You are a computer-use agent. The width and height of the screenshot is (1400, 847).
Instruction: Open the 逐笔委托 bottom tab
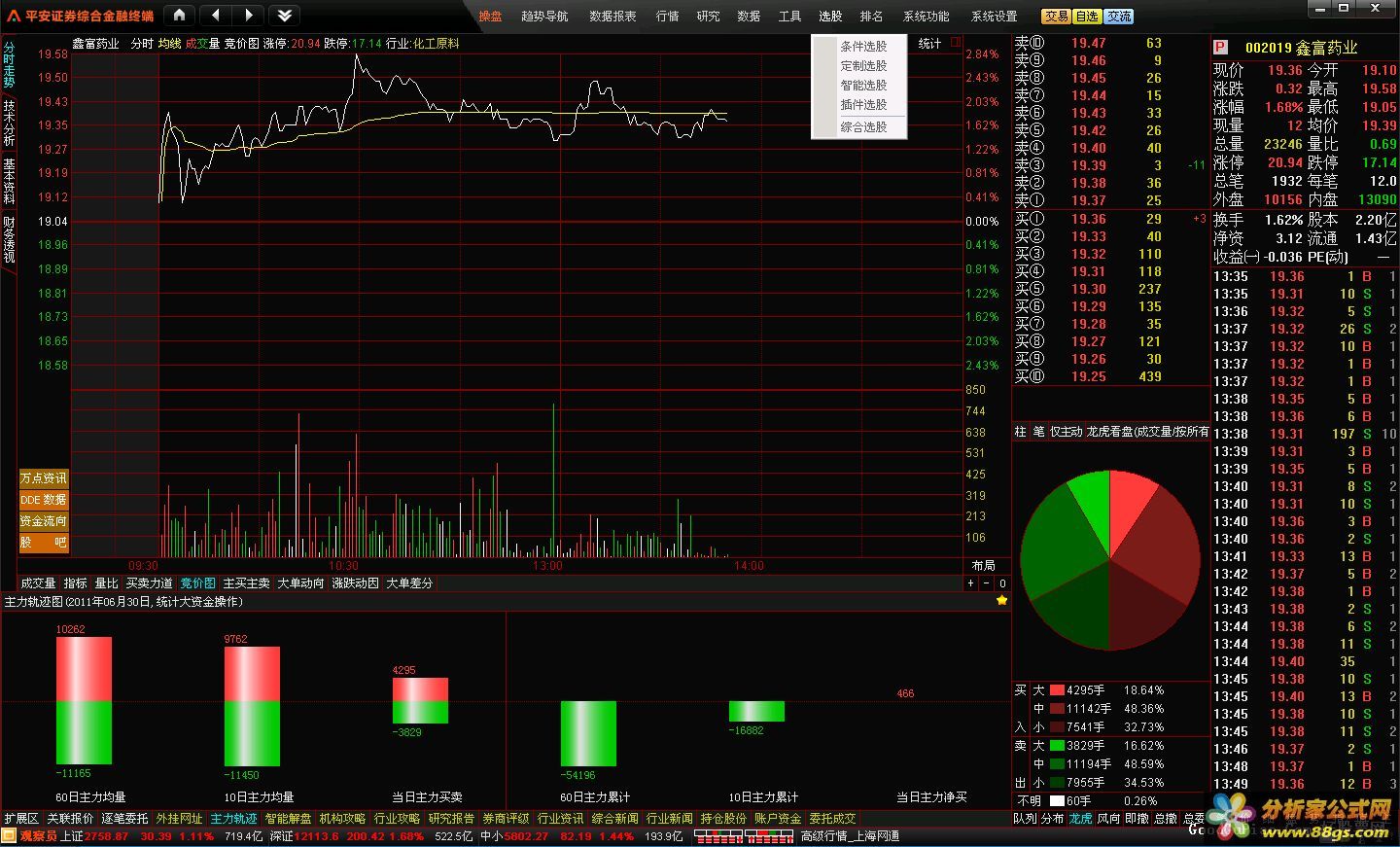(124, 818)
